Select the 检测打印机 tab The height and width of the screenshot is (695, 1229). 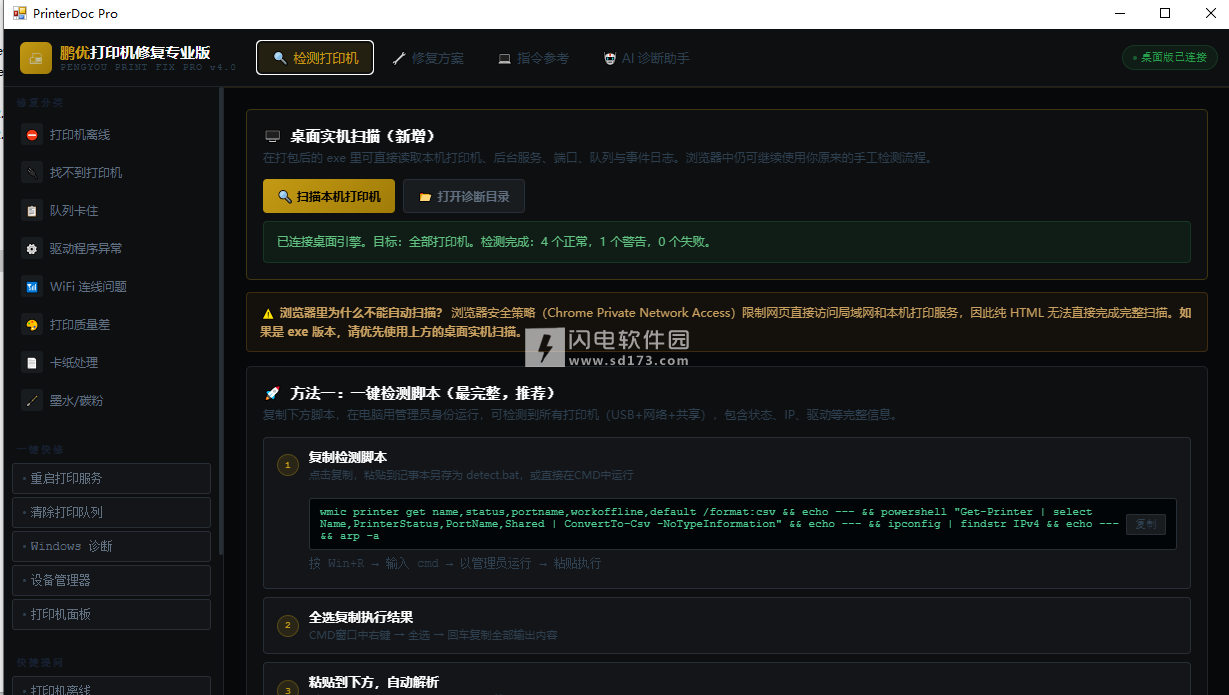pyautogui.click(x=315, y=58)
